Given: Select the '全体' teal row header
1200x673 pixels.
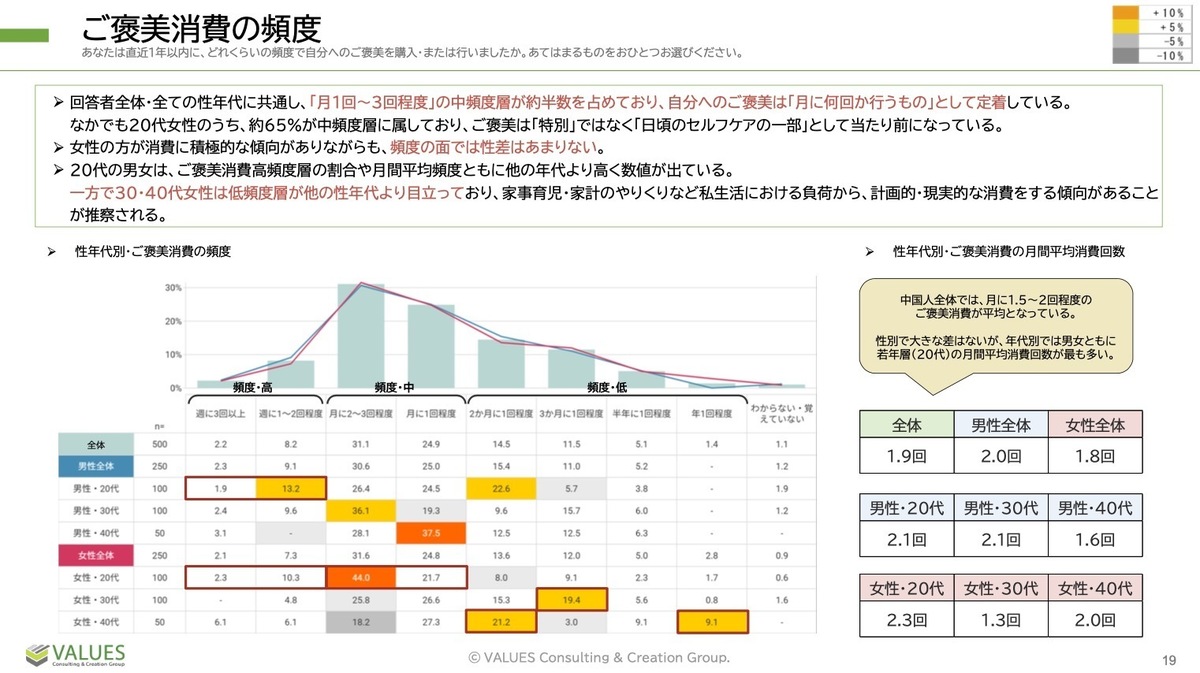Looking at the screenshot, I should [97, 443].
